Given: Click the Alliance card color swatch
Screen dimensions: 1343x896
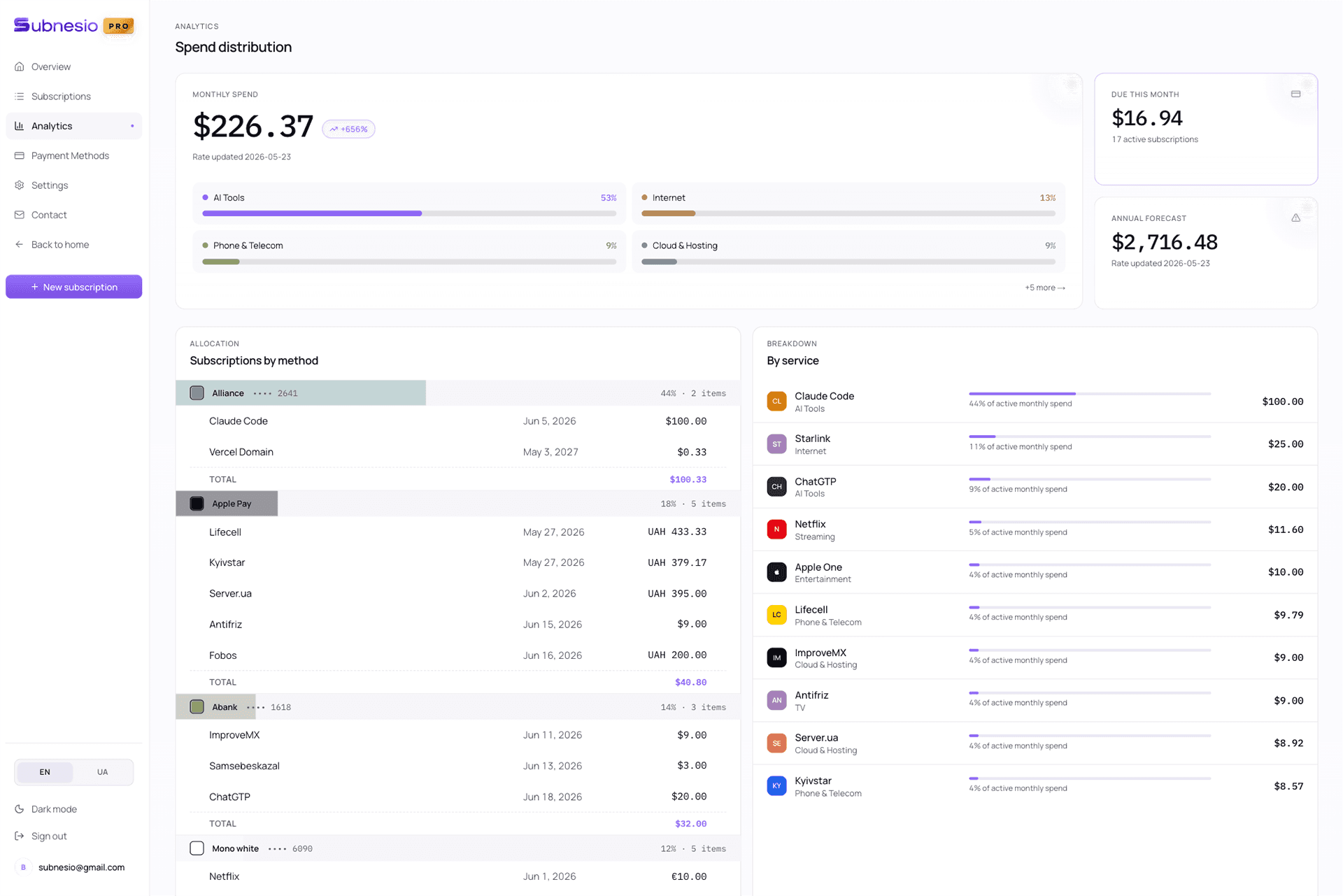Looking at the screenshot, I should 197,393.
